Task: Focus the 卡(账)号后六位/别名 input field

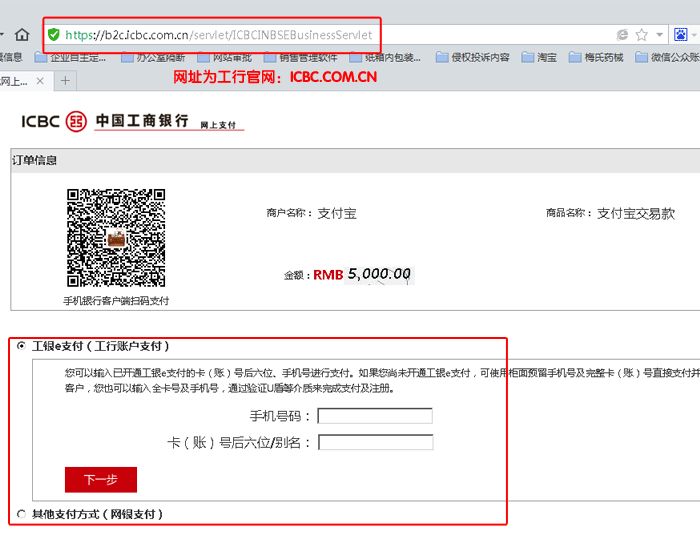Action: coord(375,442)
